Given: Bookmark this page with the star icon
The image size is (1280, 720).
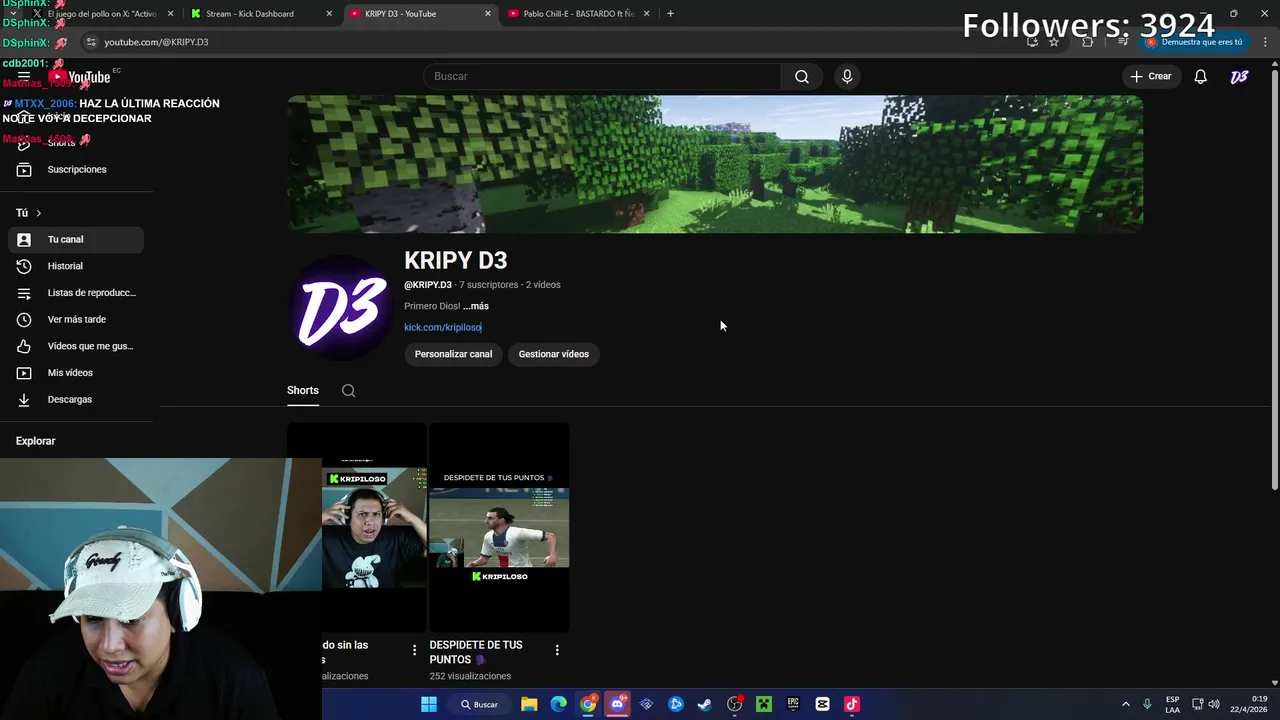Looking at the screenshot, I should tap(1054, 42).
